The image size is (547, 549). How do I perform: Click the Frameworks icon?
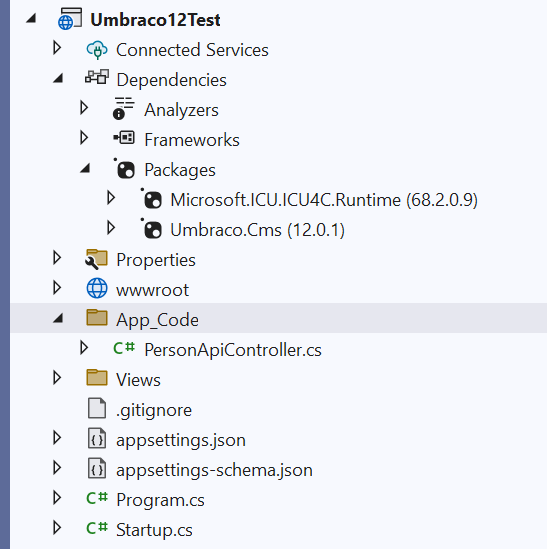[x=124, y=138]
